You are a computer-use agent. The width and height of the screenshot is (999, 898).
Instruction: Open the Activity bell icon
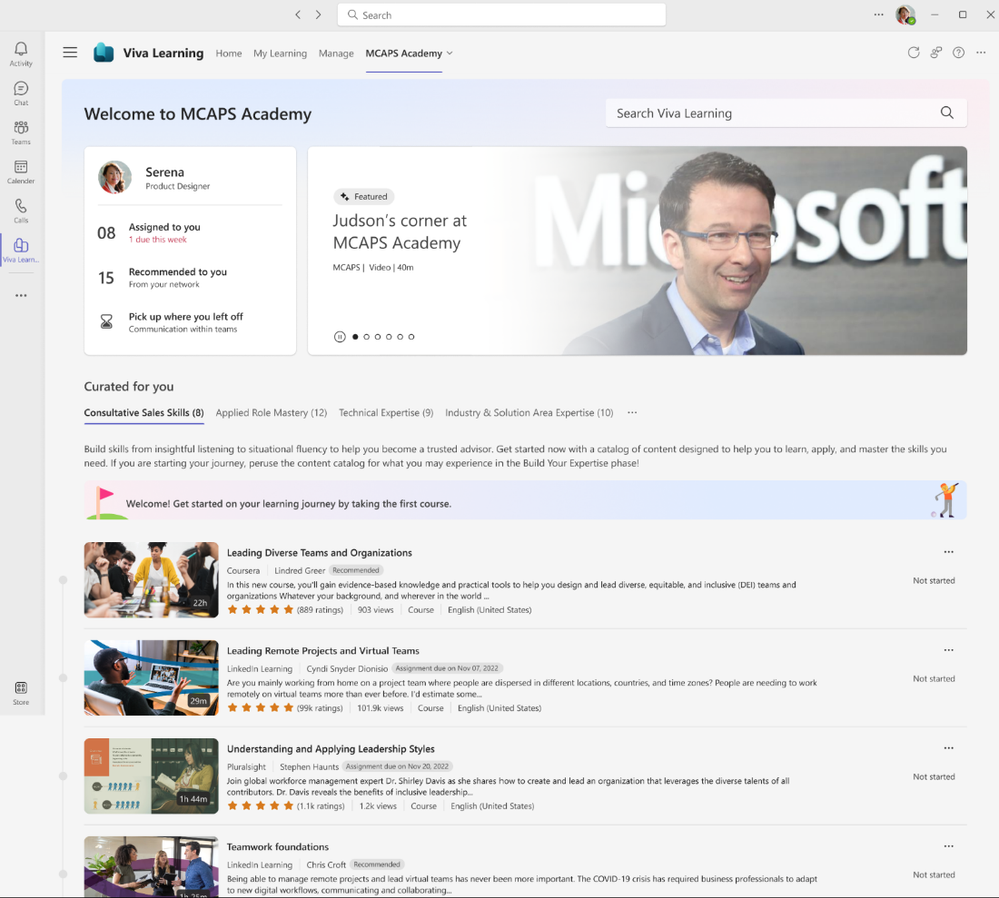pyautogui.click(x=21, y=54)
